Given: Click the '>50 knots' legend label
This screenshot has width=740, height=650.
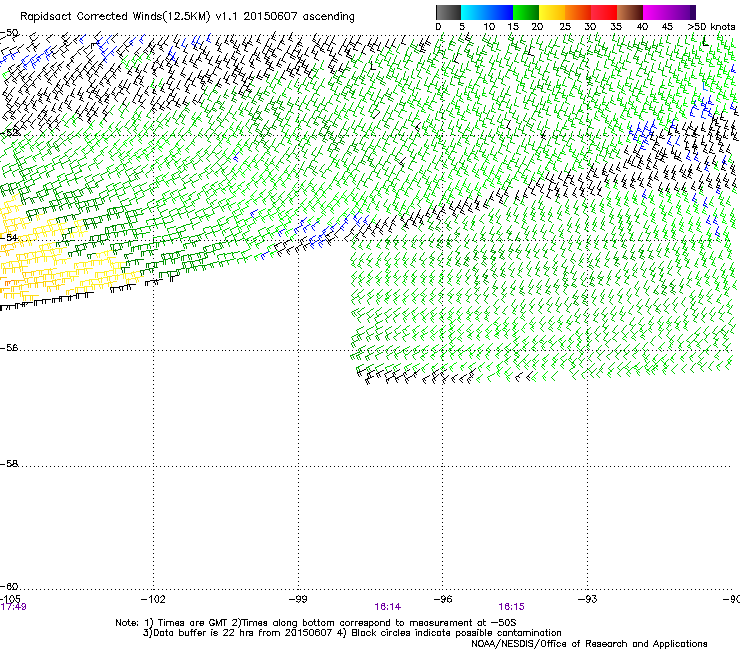Looking at the screenshot, I should [x=711, y=27].
